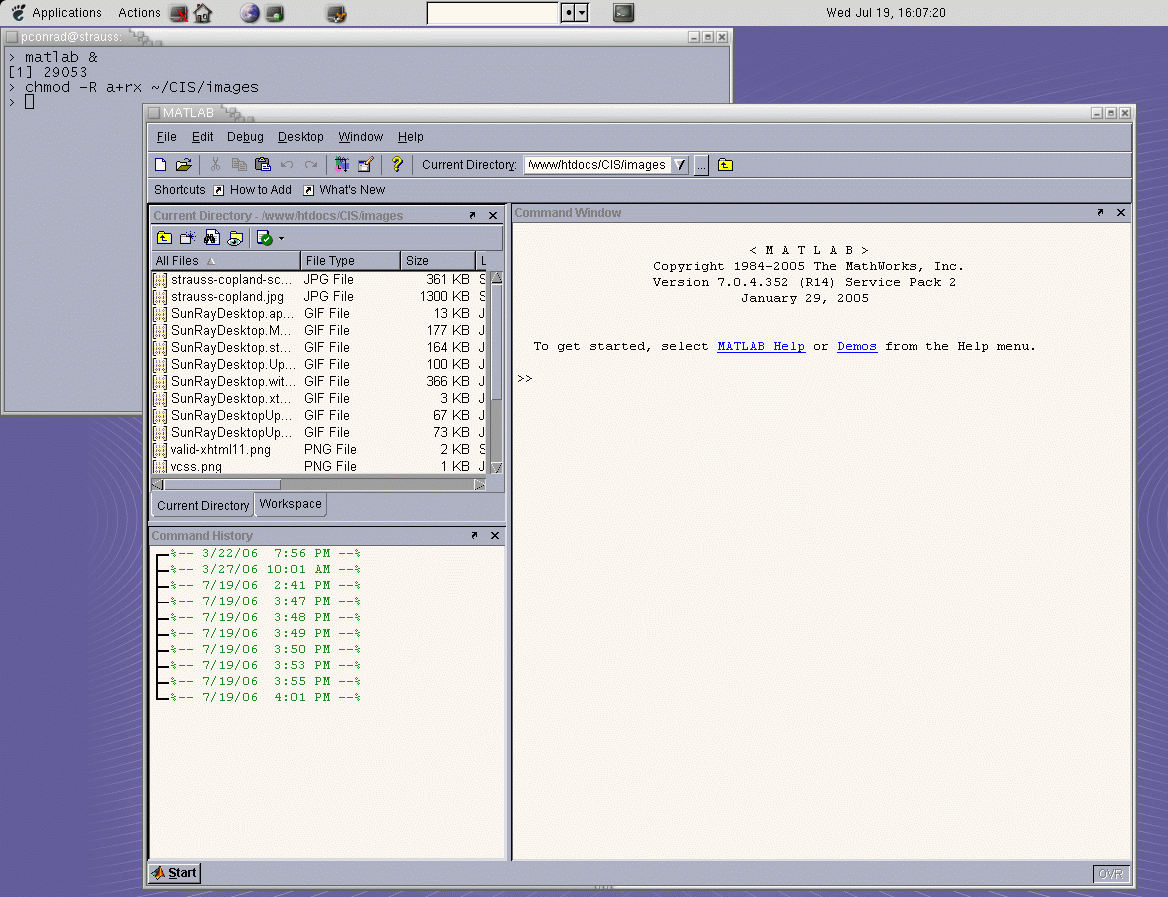This screenshot has height=897, width=1168.
Task: Open the File menu
Action: tap(167, 137)
